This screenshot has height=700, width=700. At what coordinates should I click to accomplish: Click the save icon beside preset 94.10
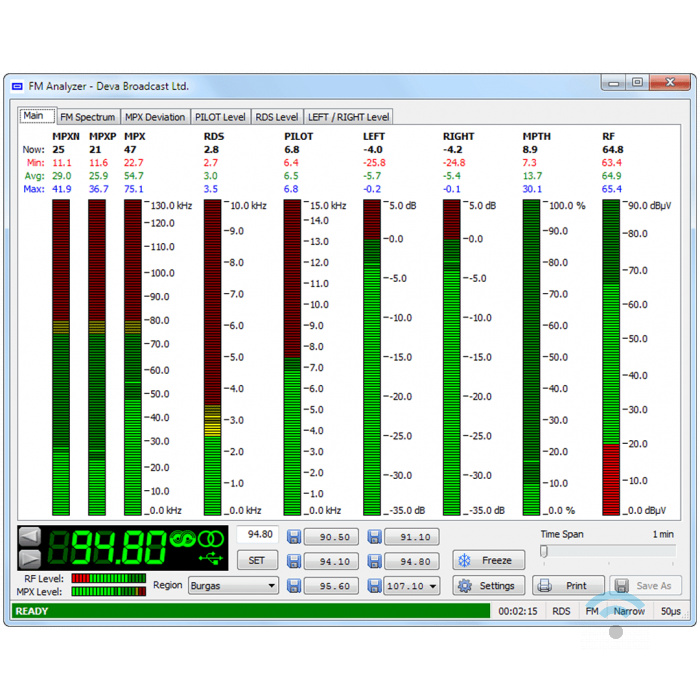295,561
